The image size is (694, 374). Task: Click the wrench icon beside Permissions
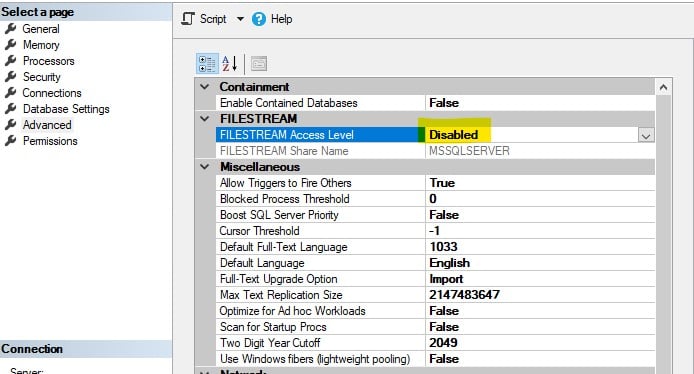point(11,141)
